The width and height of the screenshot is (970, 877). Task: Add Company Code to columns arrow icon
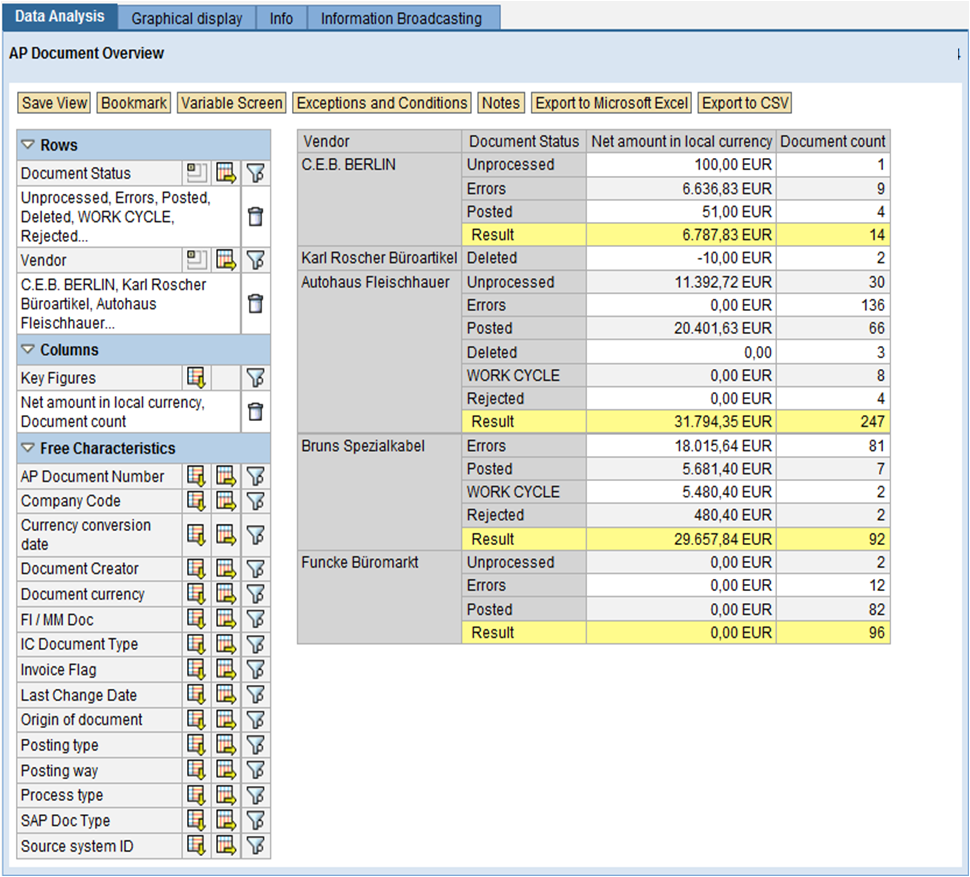coord(225,501)
